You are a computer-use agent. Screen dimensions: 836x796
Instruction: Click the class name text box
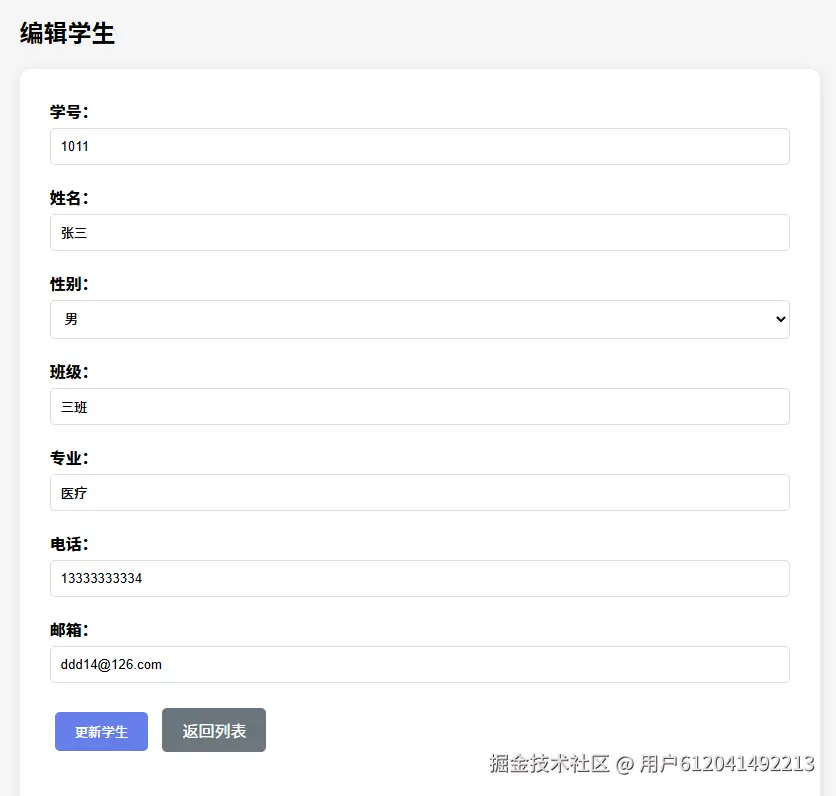(418, 406)
